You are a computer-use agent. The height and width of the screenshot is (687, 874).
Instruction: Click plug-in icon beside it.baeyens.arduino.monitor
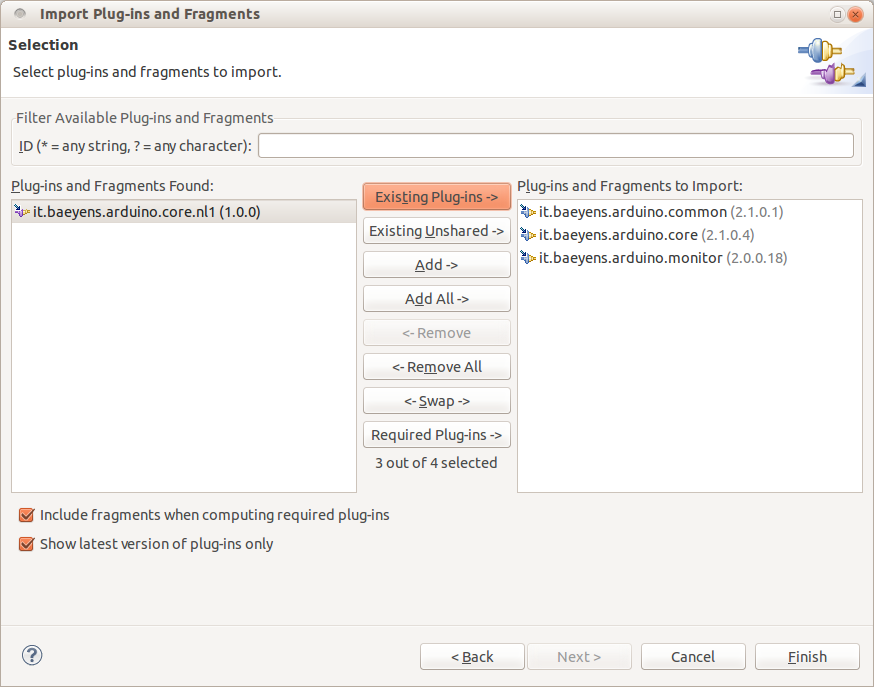point(527,257)
